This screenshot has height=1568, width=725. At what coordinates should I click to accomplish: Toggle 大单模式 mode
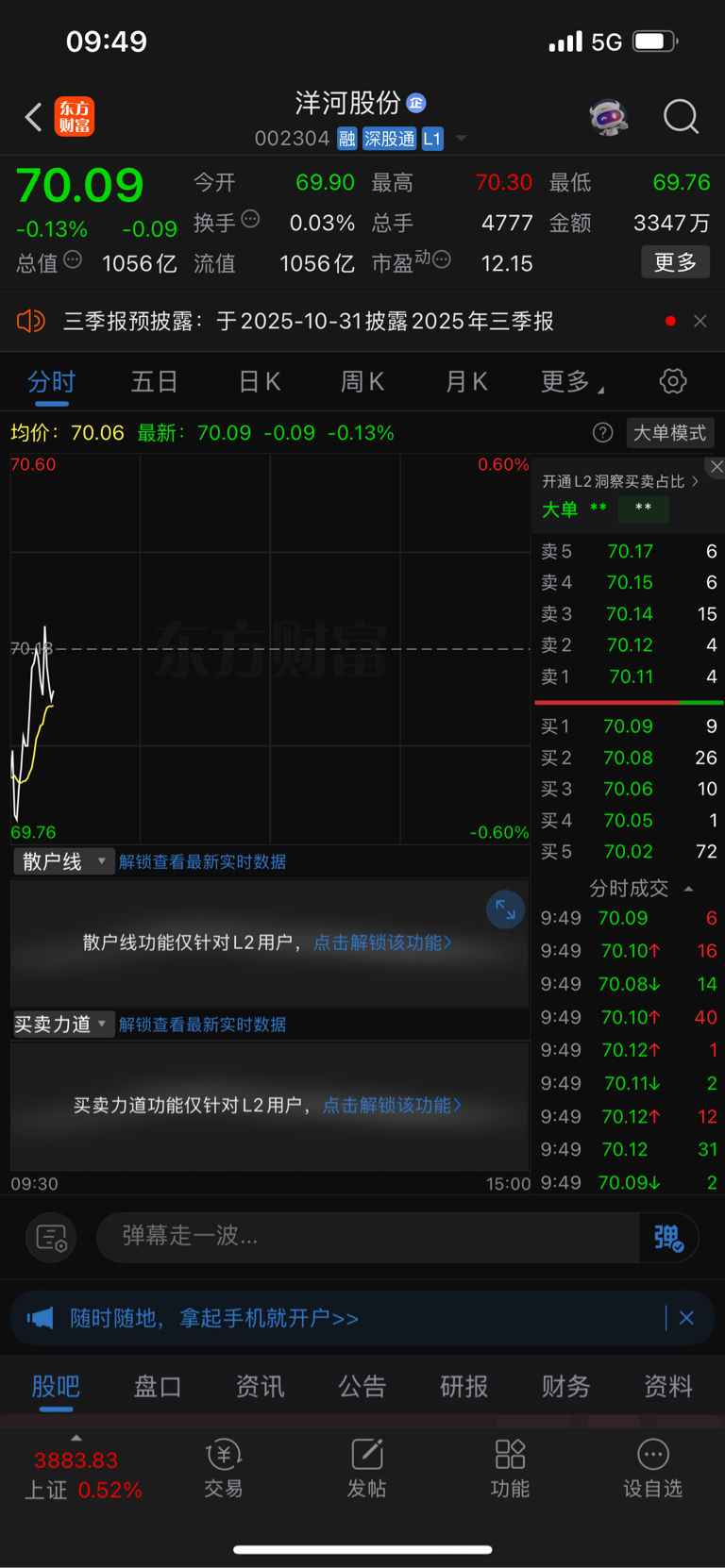coord(669,433)
